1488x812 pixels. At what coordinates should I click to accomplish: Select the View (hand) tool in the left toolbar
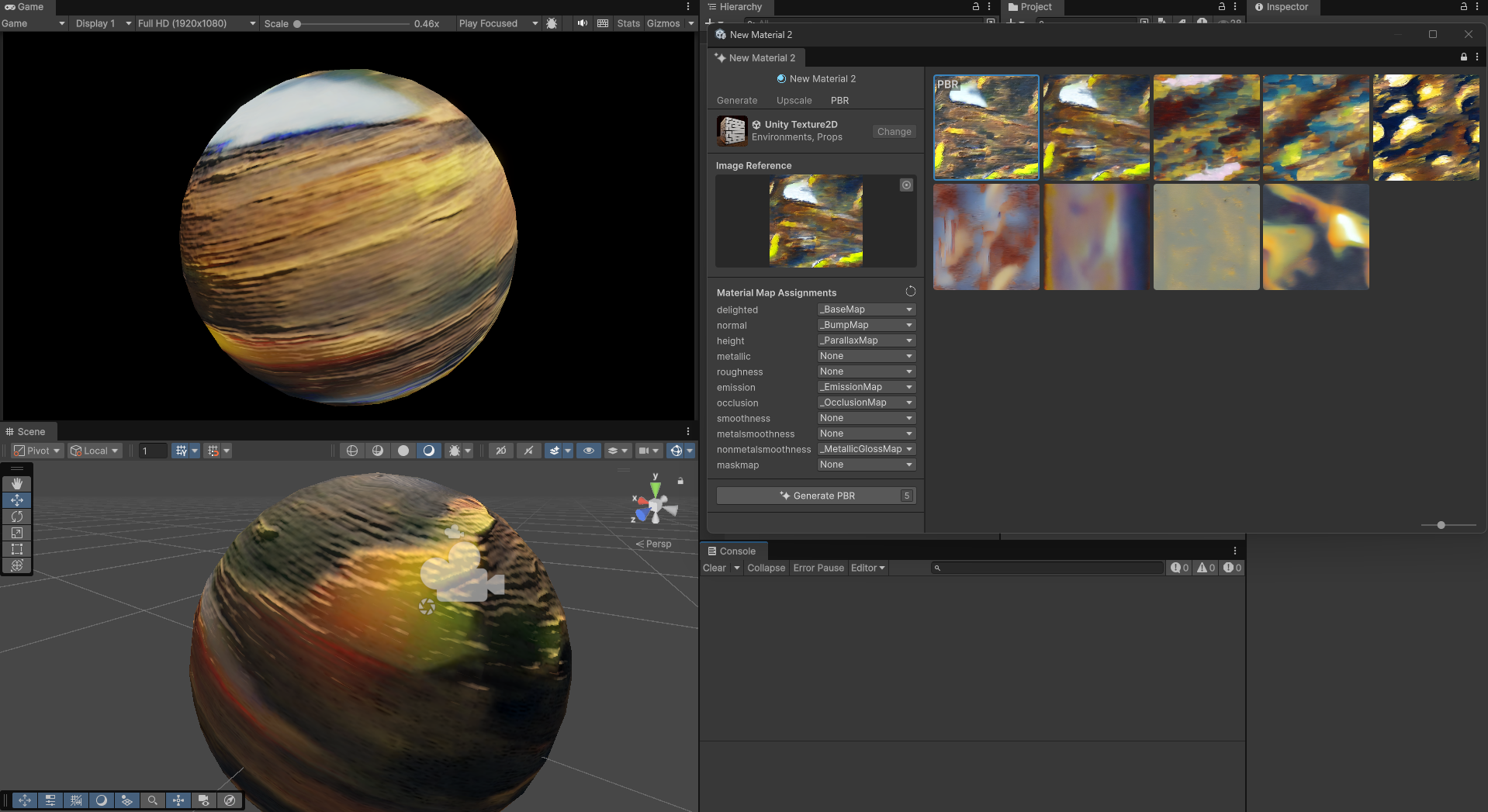[x=17, y=483]
